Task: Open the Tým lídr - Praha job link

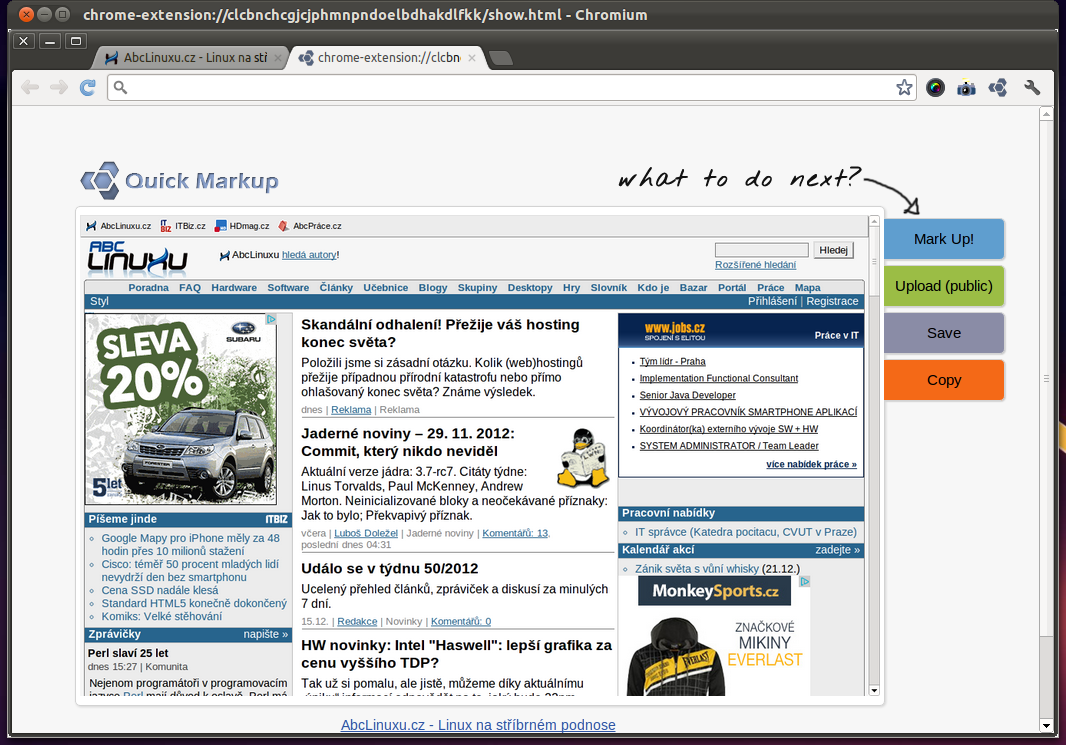Action: [672, 362]
